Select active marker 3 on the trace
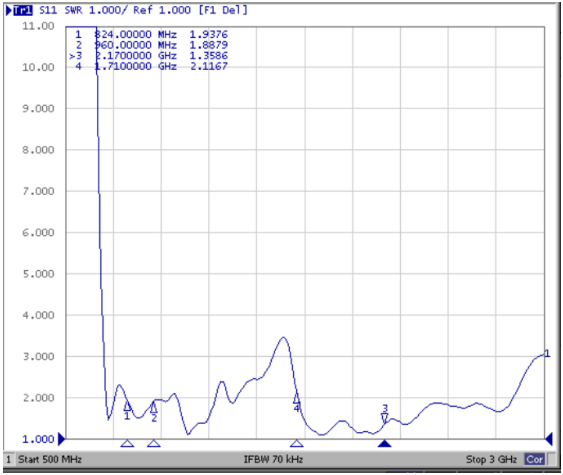Viewport: 563px width, 475px height. point(385,418)
